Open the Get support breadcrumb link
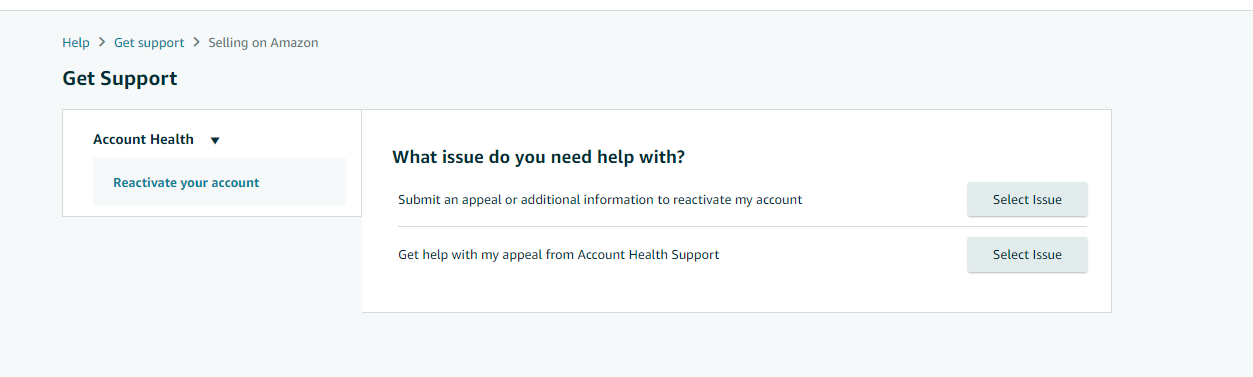Viewport: 1253px width, 377px height. click(x=149, y=43)
